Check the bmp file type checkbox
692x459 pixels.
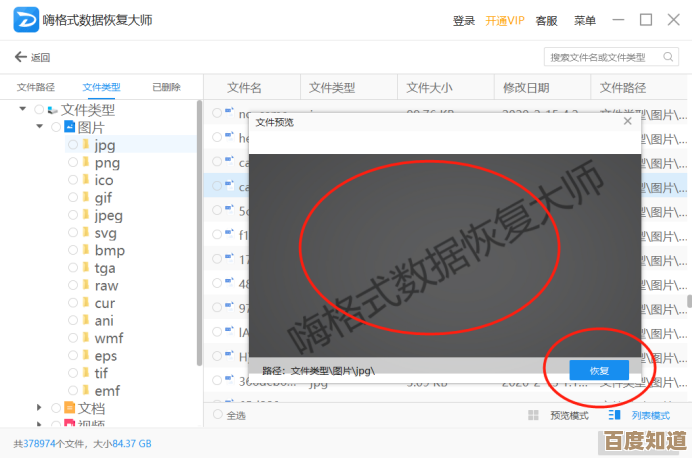point(72,250)
